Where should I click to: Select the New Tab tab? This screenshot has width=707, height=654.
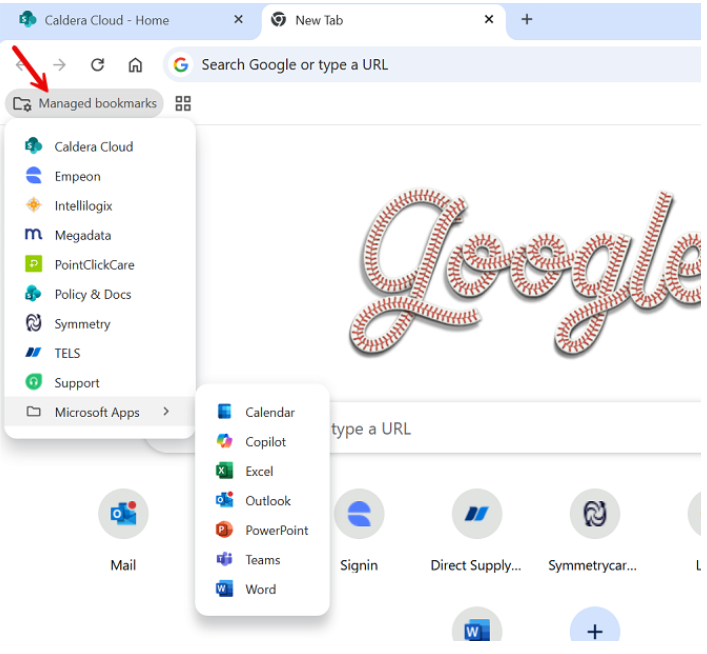coord(383,20)
